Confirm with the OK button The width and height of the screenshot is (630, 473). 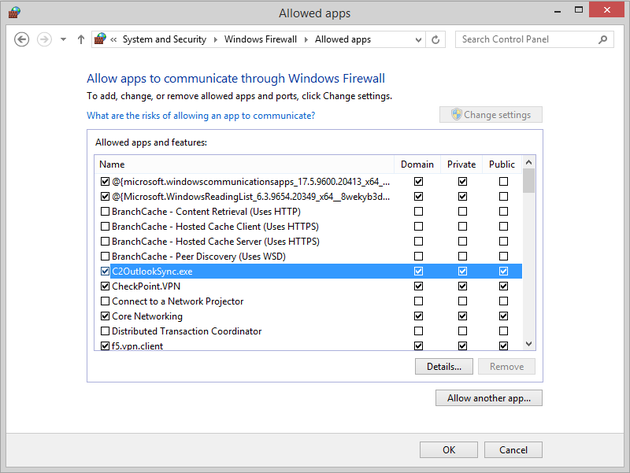pos(449,450)
